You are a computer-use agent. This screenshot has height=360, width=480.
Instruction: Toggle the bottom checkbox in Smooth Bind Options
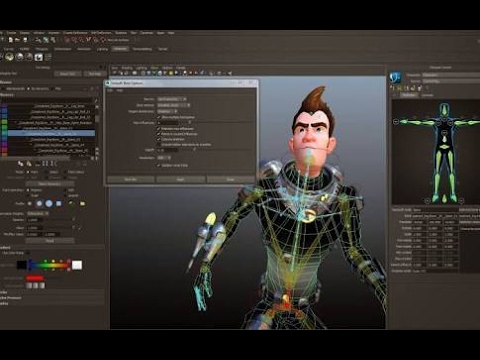(159, 165)
